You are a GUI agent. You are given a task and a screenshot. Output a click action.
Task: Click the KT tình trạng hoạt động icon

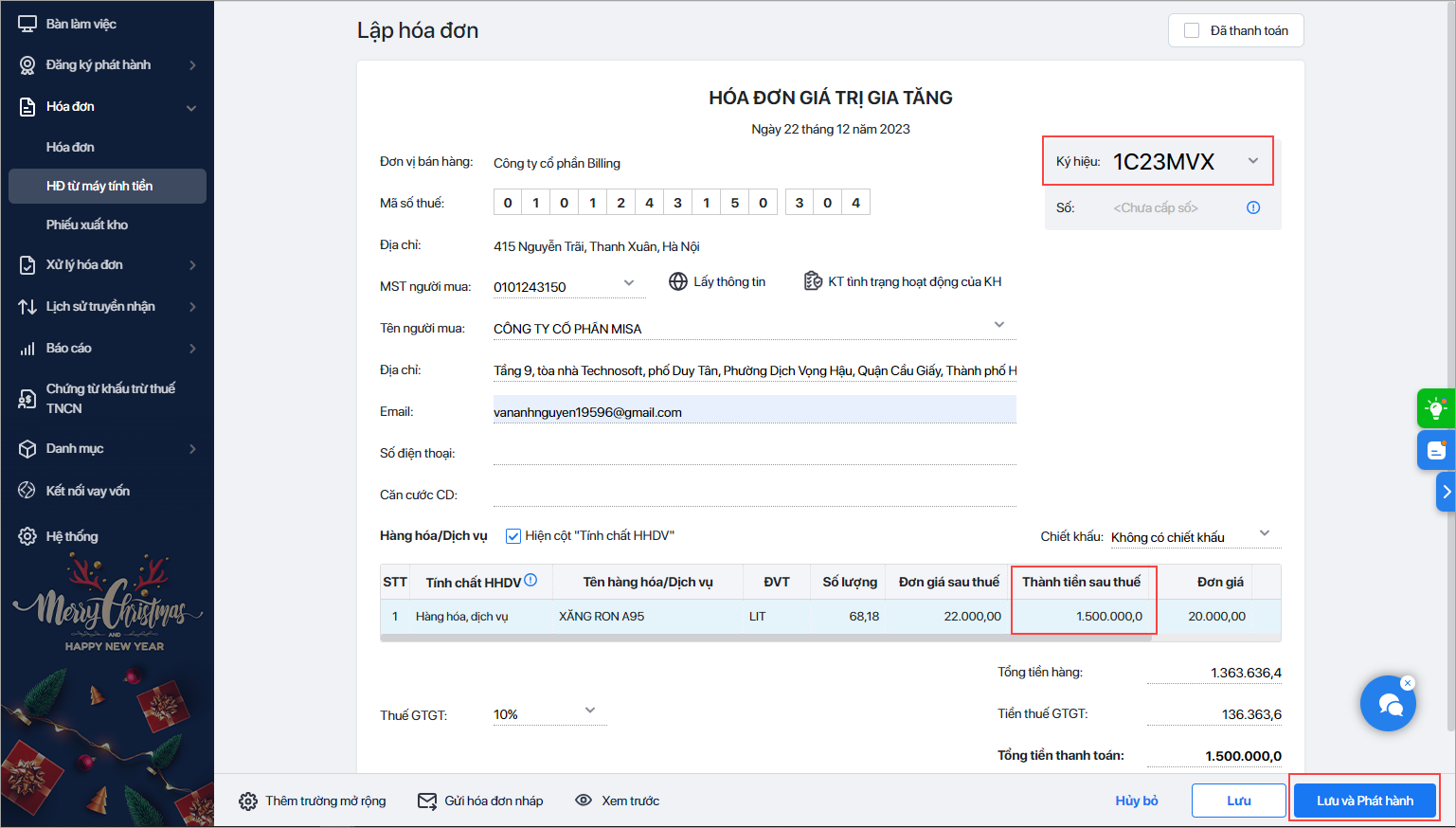point(813,281)
